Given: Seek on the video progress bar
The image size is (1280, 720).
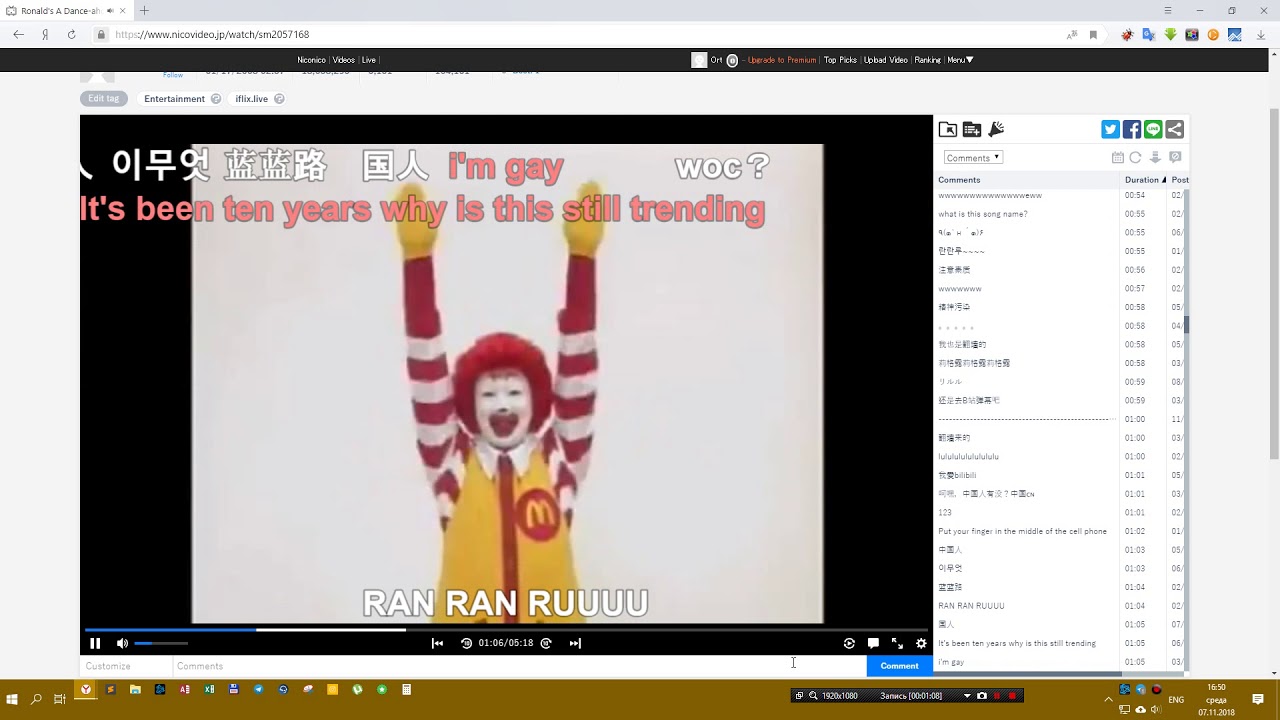Looking at the screenshot, I should point(506,629).
